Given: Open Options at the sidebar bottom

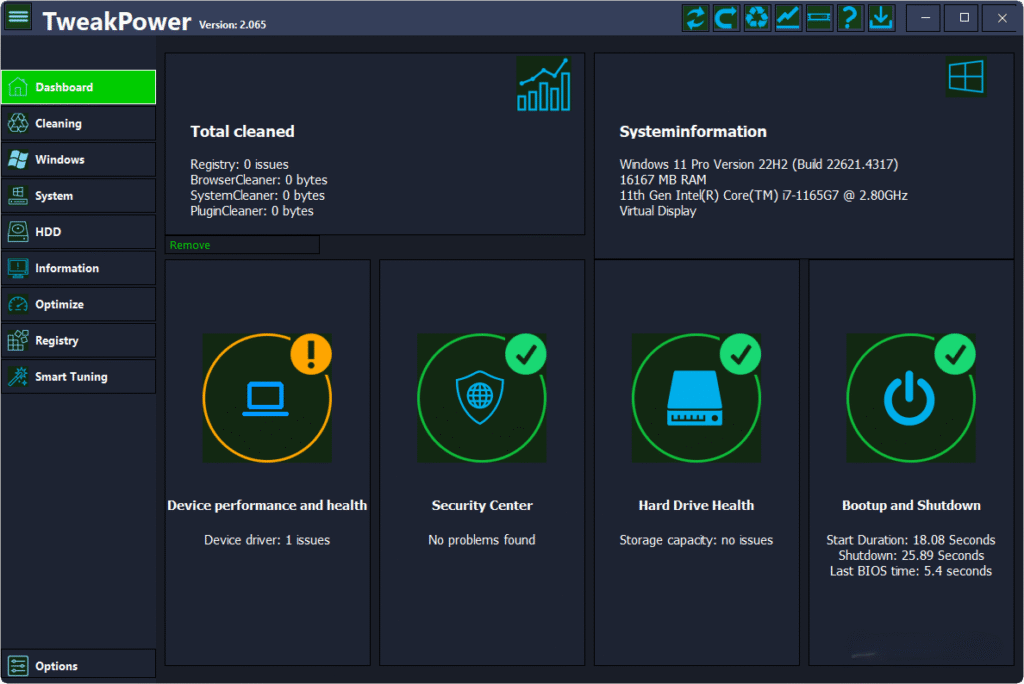Looking at the screenshot, I should [78, 666].
